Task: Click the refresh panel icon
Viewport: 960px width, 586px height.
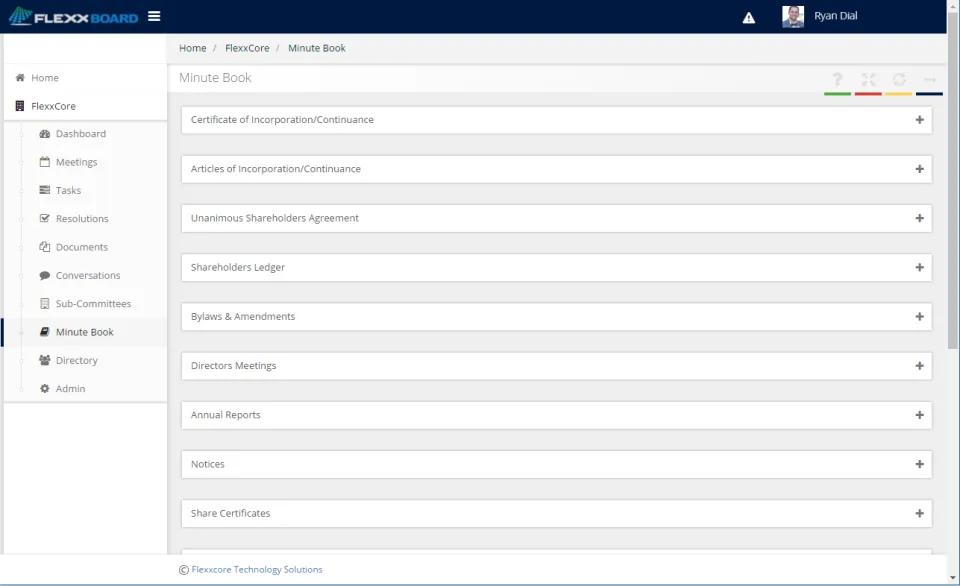Action: pyautogui.click(x=899, y=79)
